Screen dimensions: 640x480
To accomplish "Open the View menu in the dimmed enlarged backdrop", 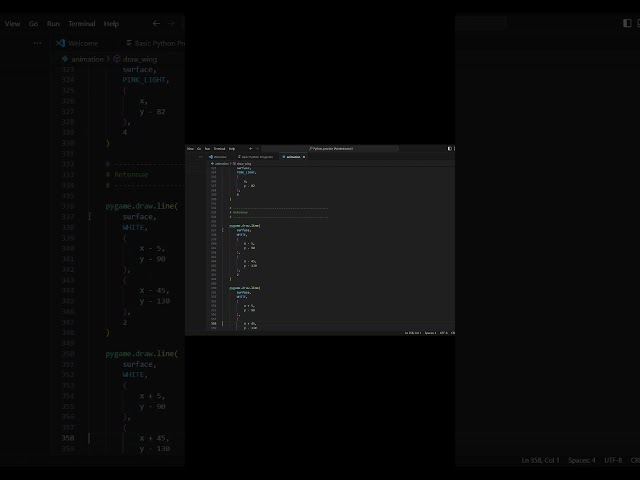I will click(12, 24).
